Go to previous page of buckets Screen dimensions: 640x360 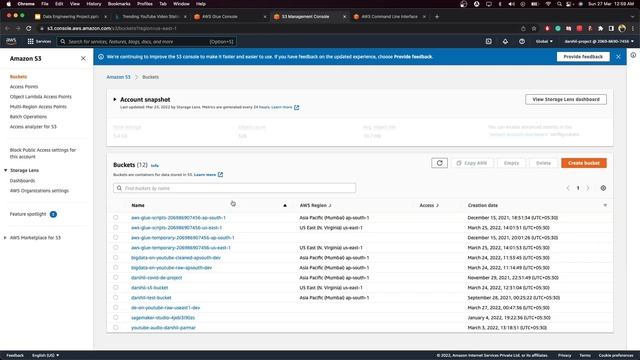coord(568,188)
